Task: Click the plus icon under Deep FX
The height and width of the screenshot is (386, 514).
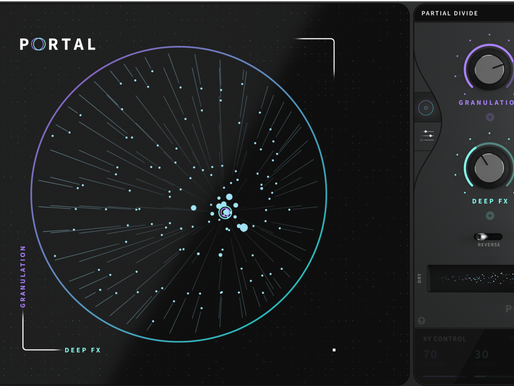Action: pyautogui.click(x=490, y=216)
